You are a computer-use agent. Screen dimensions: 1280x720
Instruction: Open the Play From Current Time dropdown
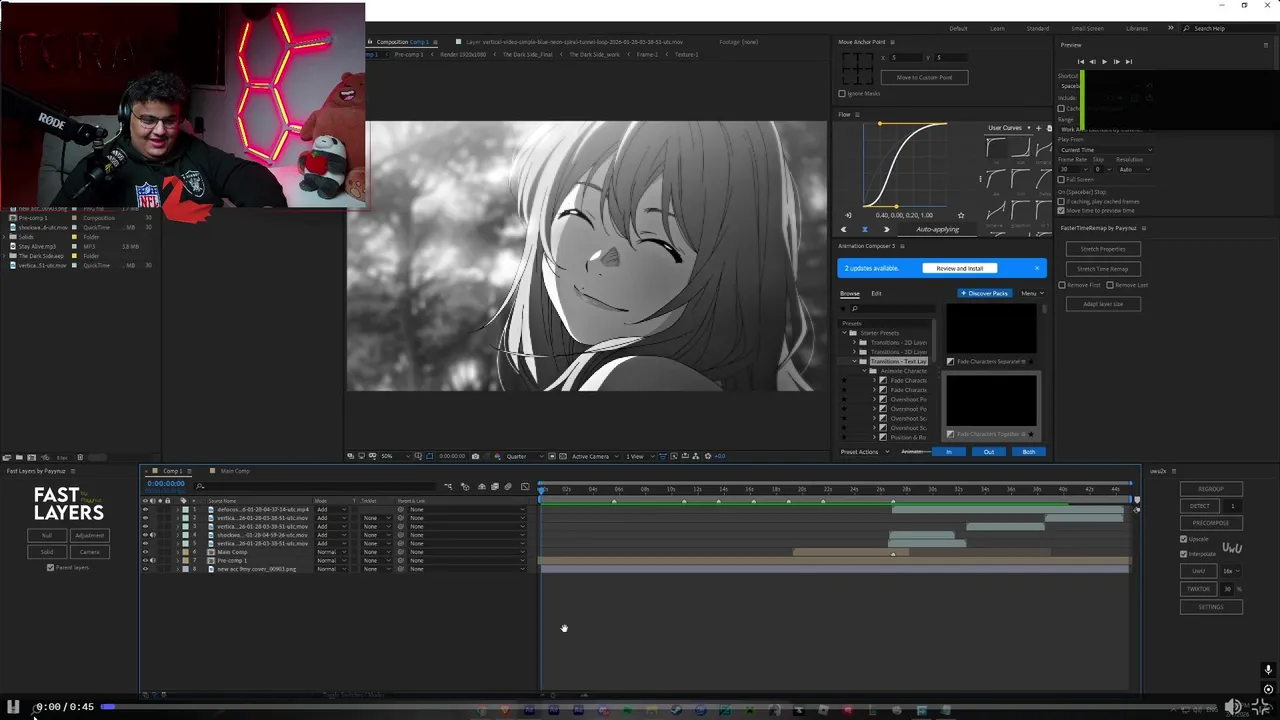tap(1105, 150)
